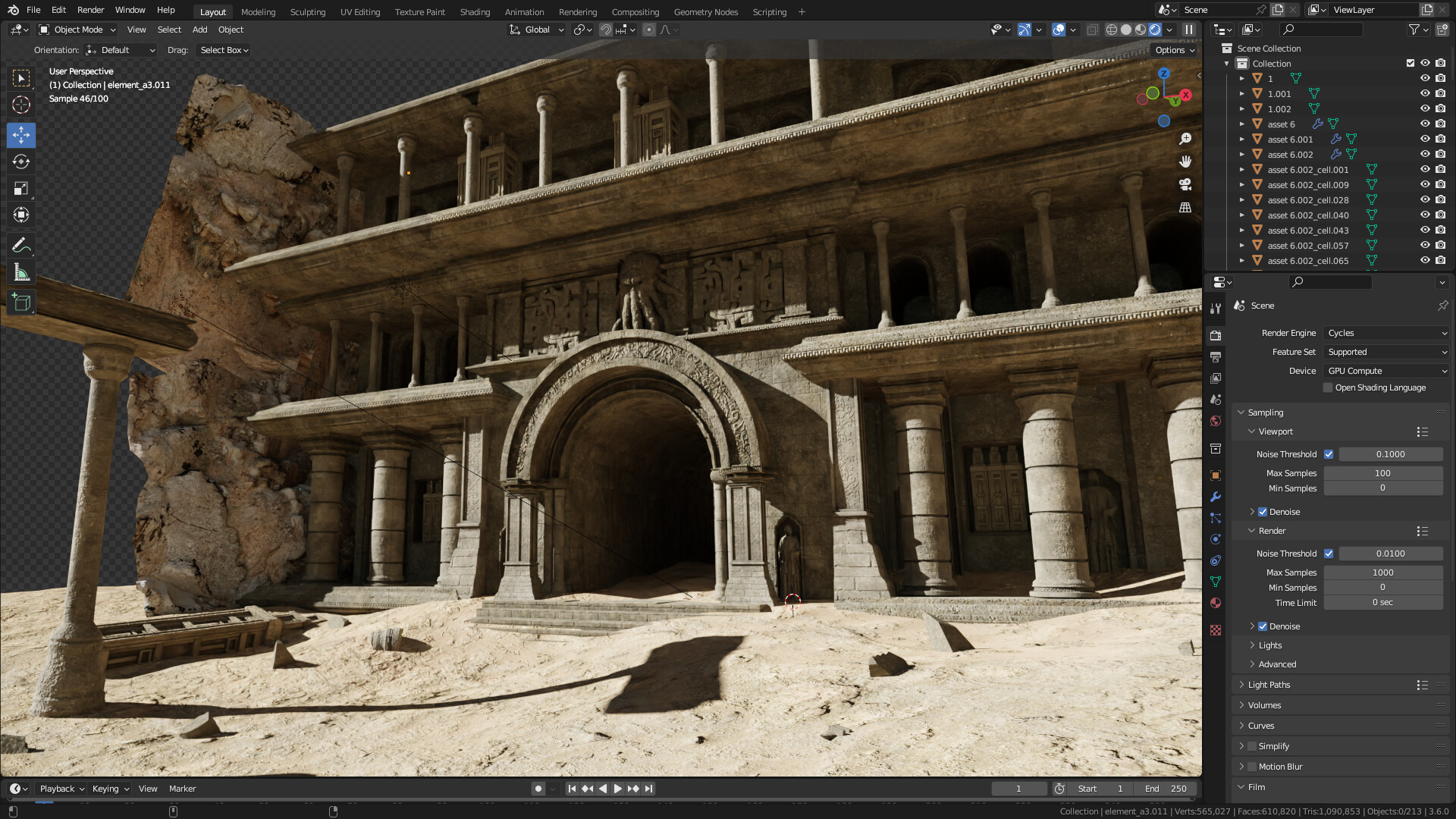Expand the asset 6.002_cell.009 outliner item
The image size is (1456, 819).
[1242, 184]
